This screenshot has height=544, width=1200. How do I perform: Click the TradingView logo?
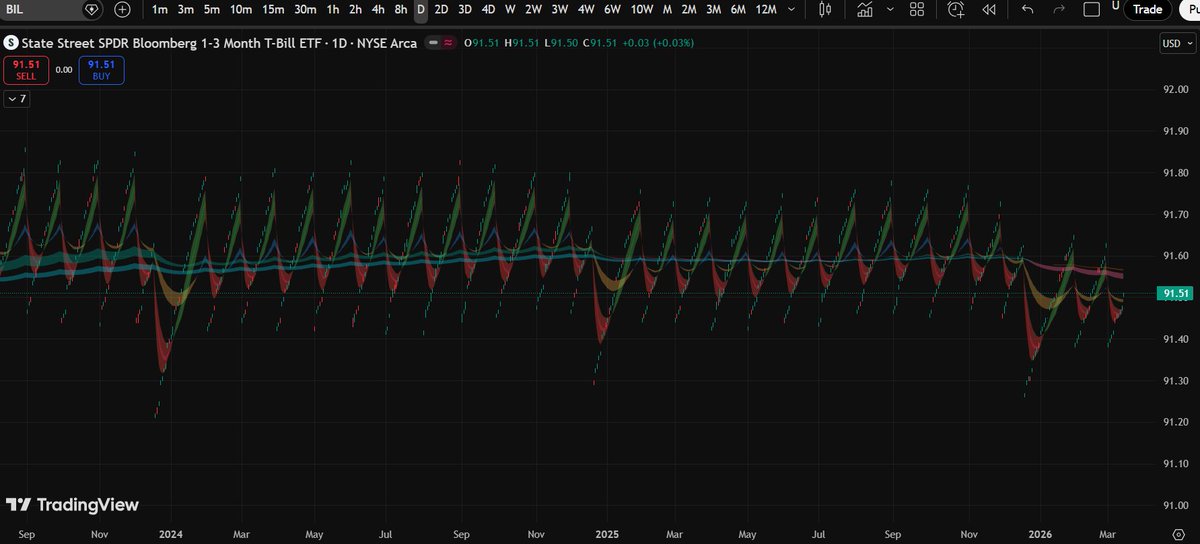[72, 505]
